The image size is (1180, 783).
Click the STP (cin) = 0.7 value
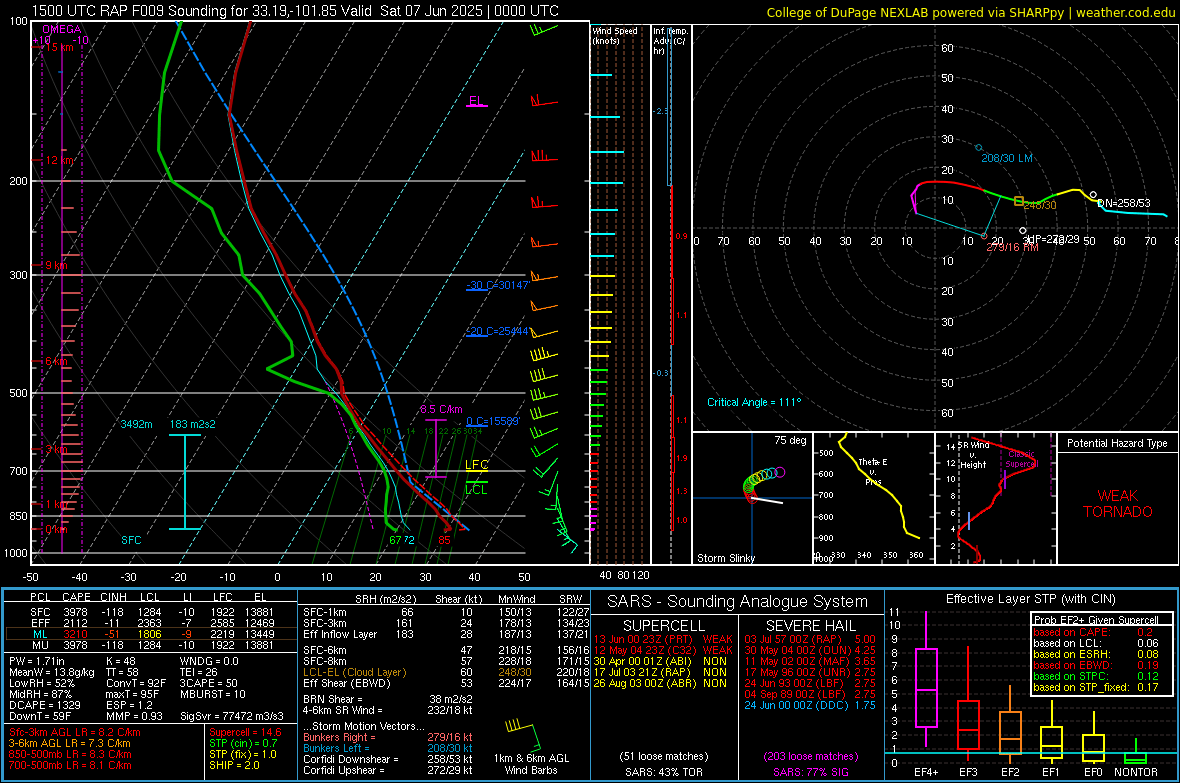click(x=243, y=743)
